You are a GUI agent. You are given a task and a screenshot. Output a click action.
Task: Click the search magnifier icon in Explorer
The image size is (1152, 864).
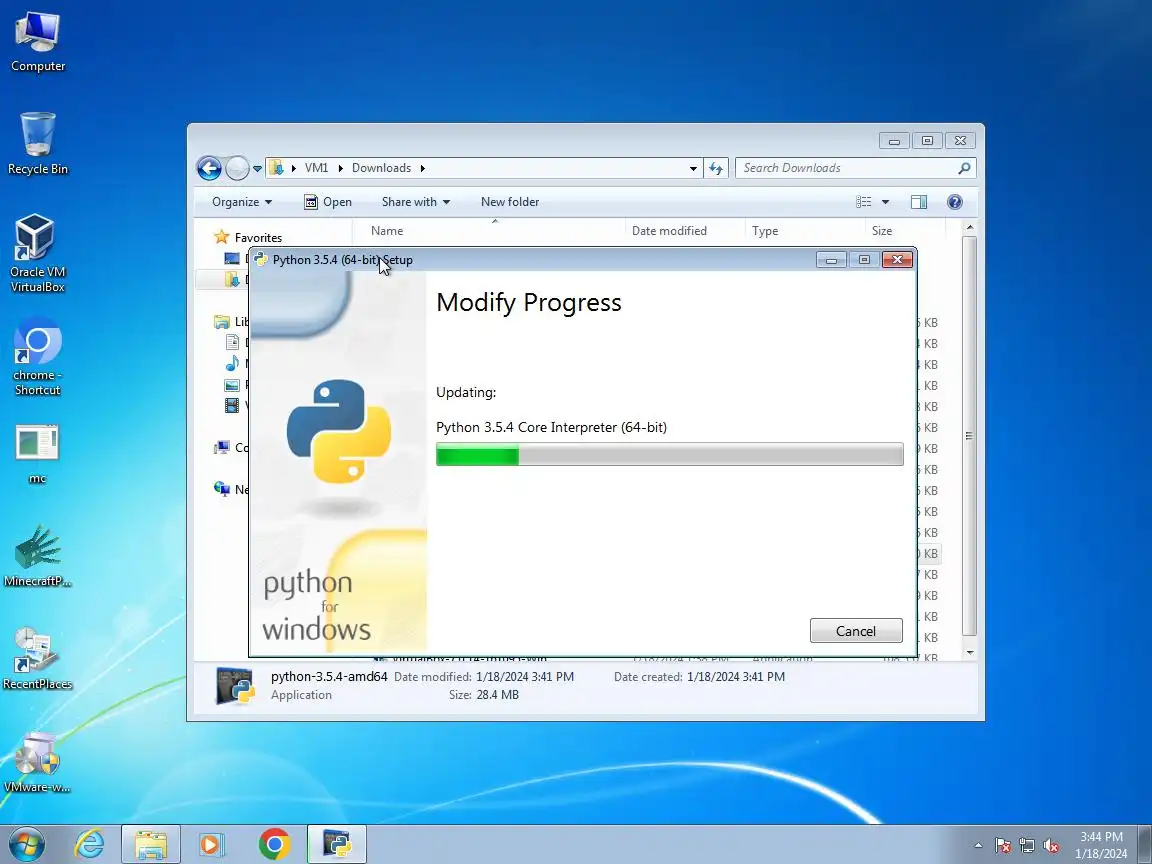click(x=965, y=168)
